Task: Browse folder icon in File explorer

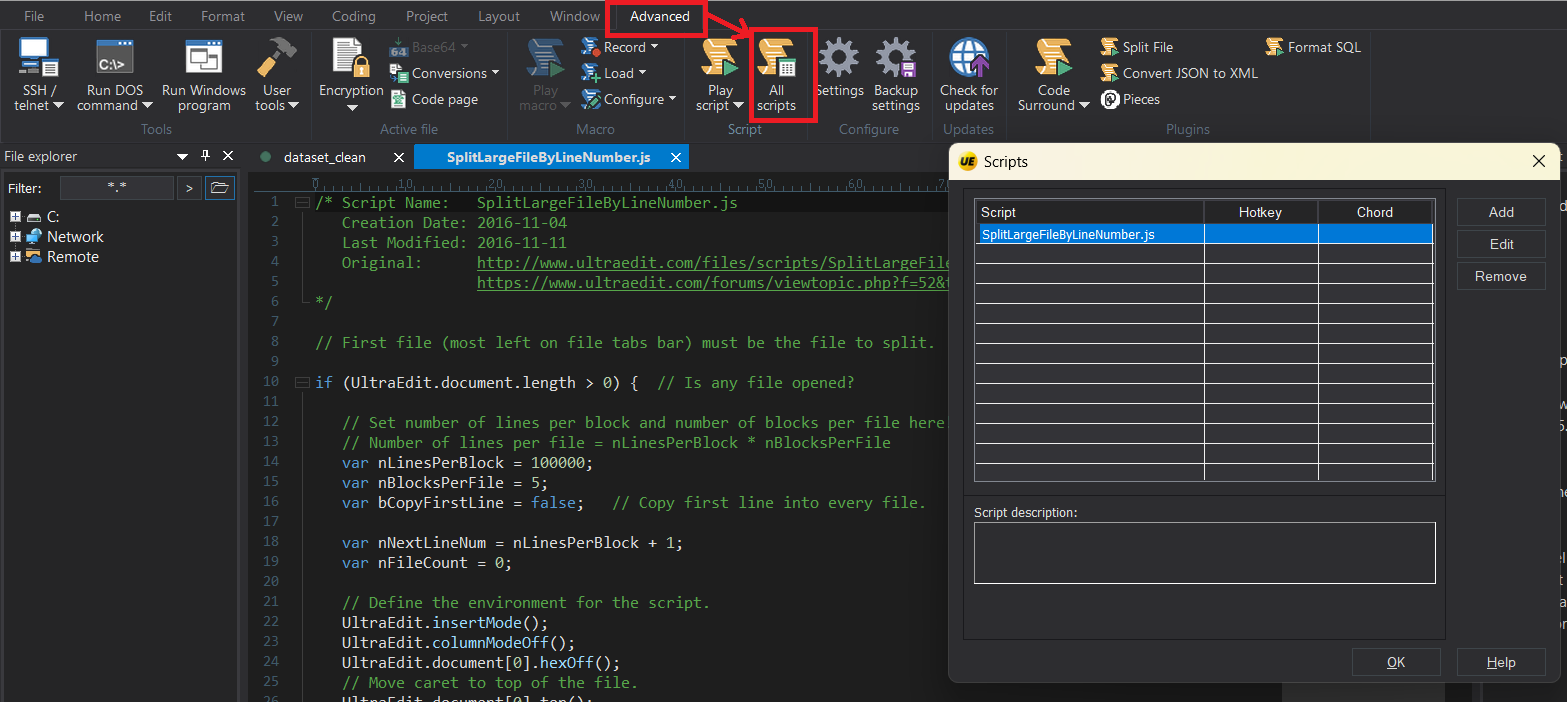Action: (x=220, y=188)
